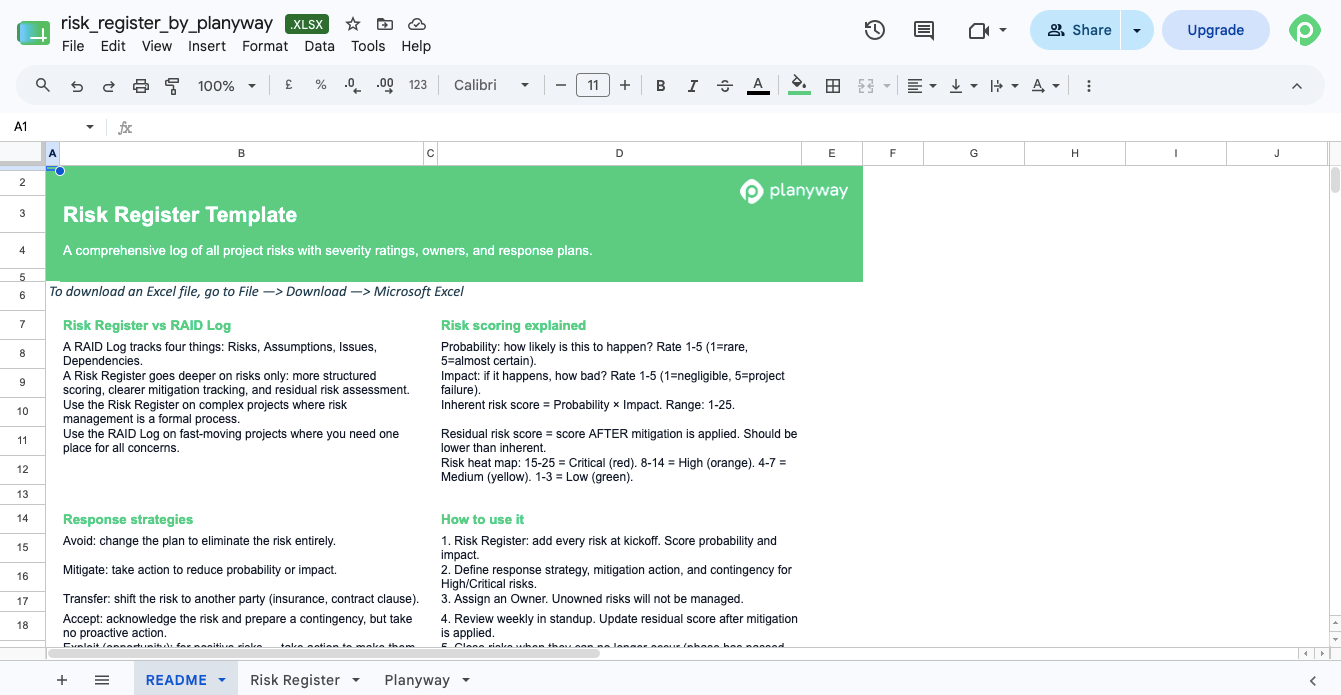The image size is (1341, 695).
Task: Open the search menus magnifier icon
Action: 43,86
